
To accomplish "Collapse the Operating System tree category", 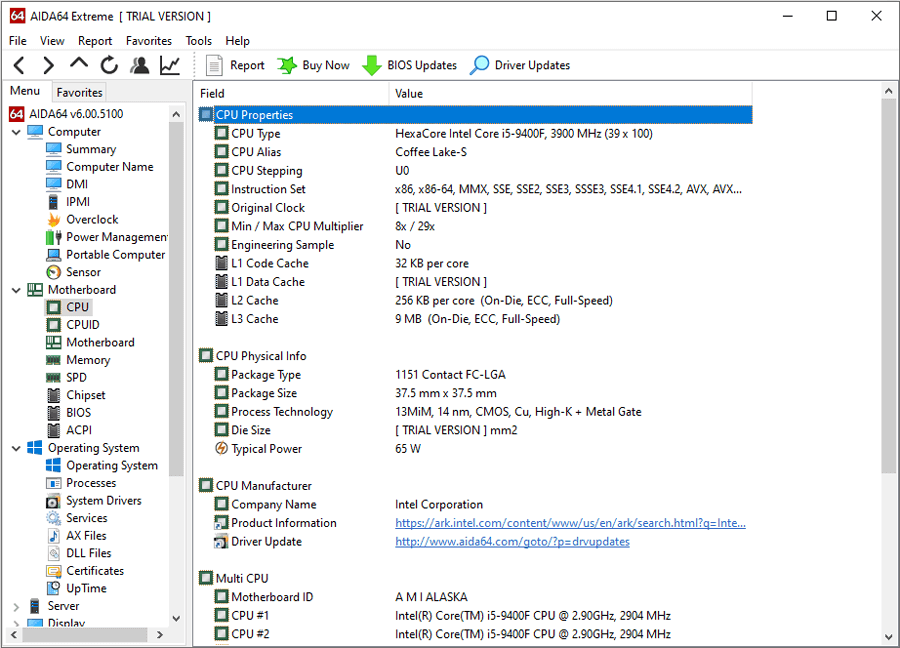I will click(x=16, y=448).
